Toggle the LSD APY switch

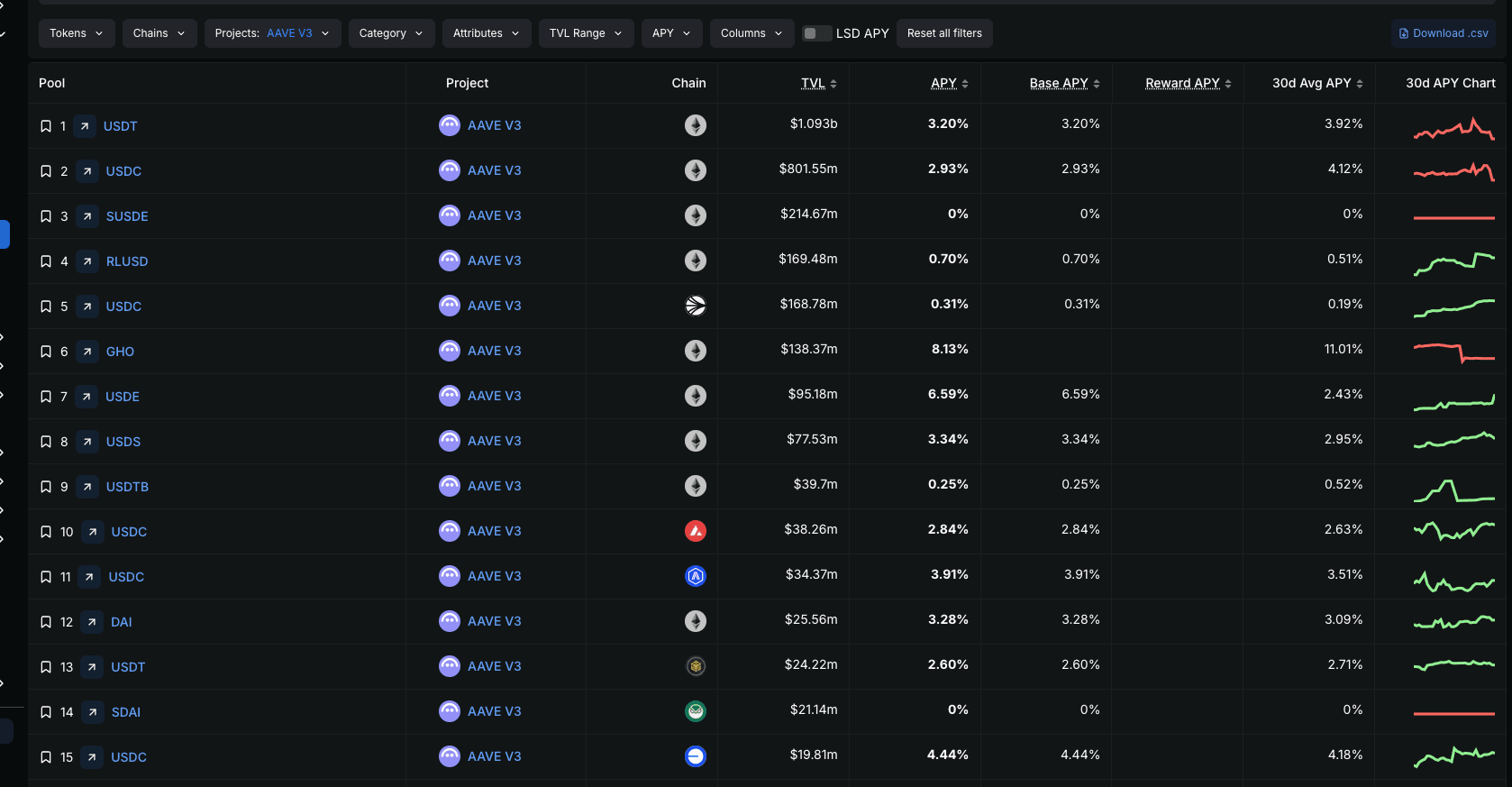pyautogui.click(x=816, y=33)
